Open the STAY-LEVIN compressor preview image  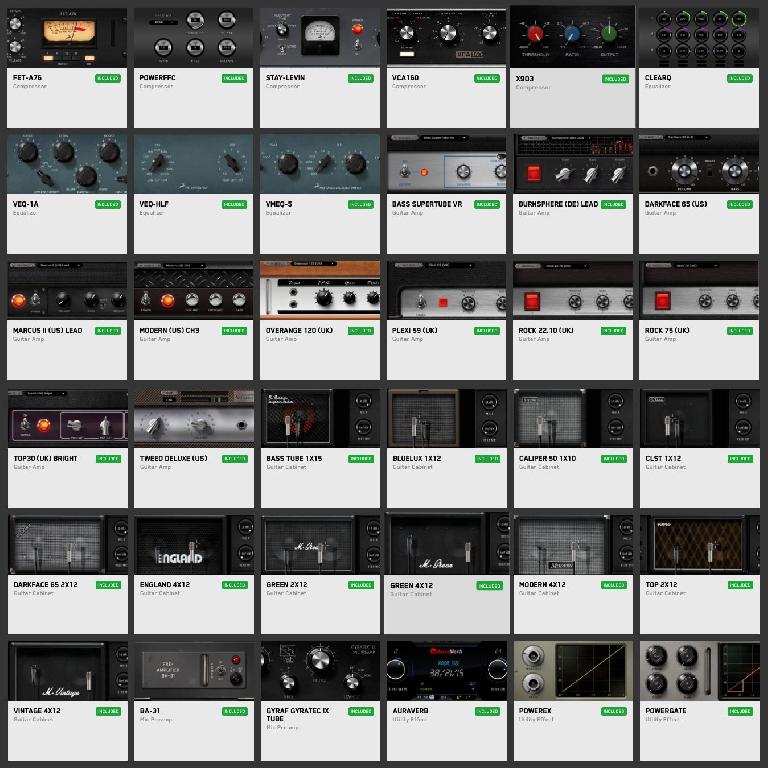320,37
